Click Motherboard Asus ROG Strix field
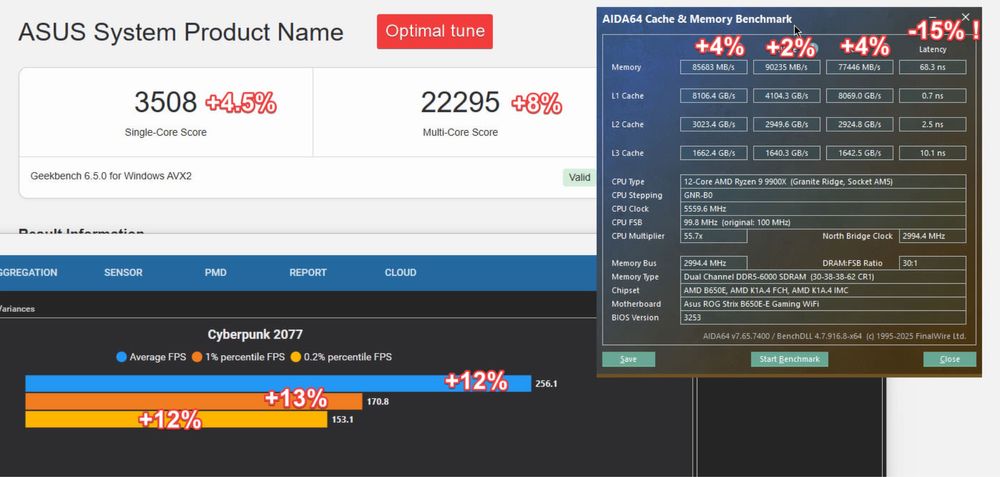1000x477 pixels. coord(823,304)
